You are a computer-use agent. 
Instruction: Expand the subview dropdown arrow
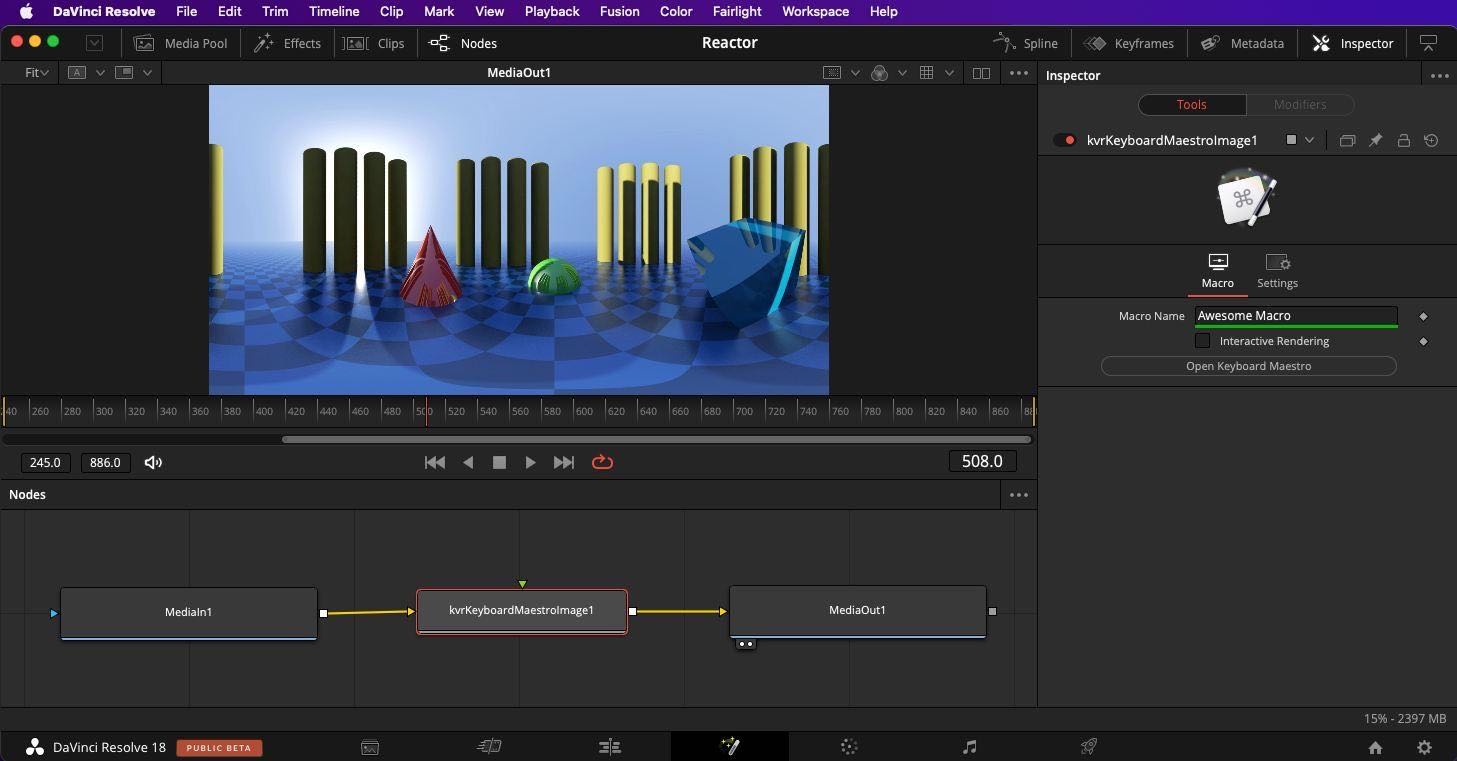(147, 73)
